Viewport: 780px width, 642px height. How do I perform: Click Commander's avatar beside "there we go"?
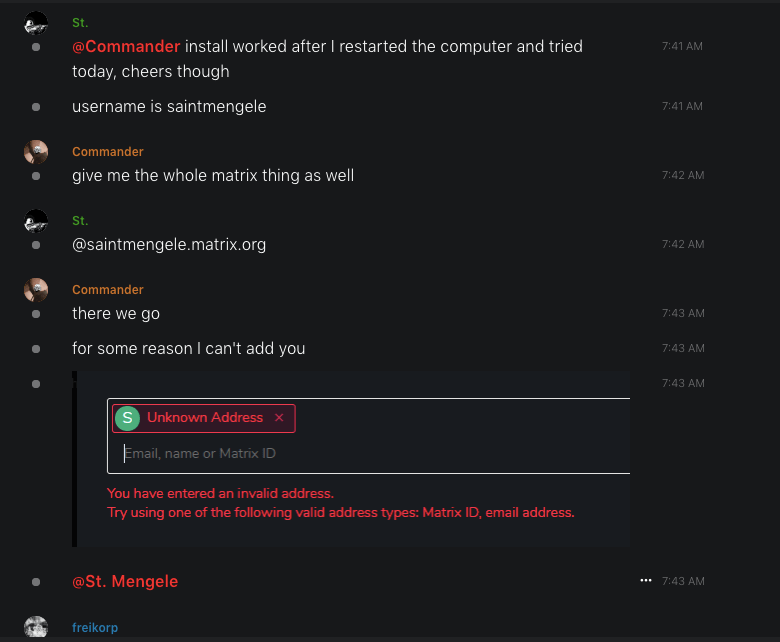point(36,290)
